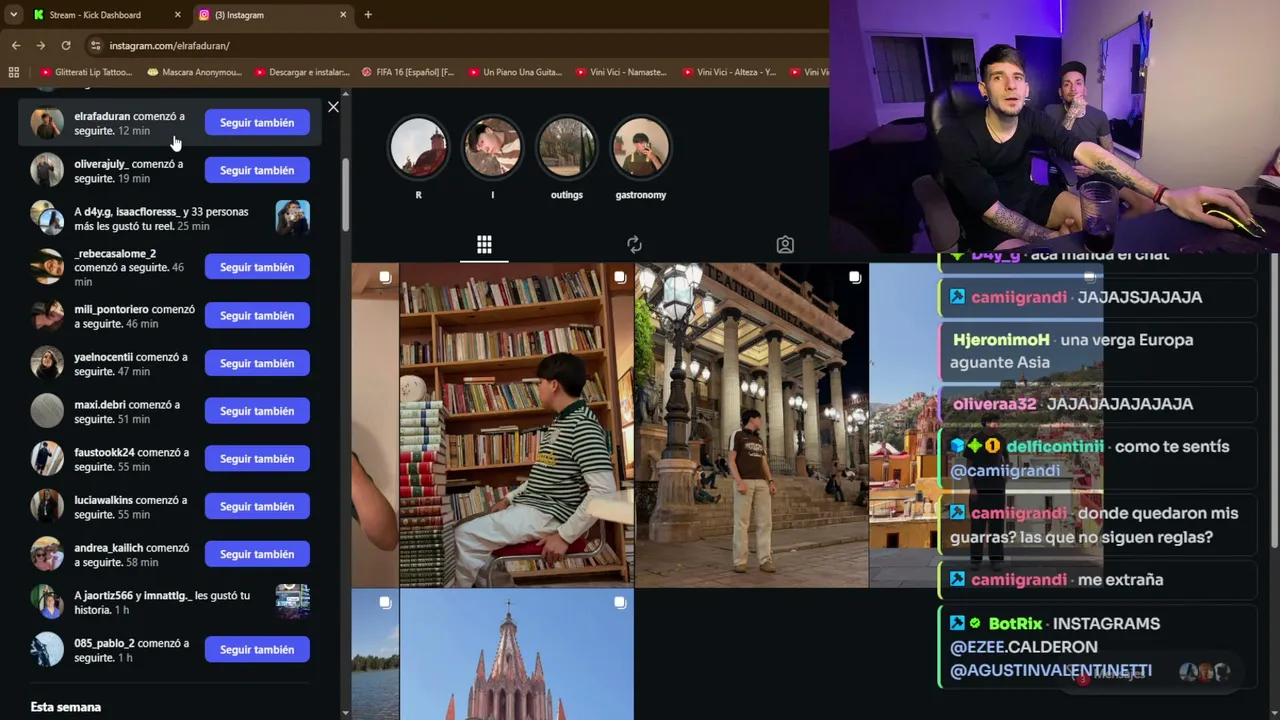Click the notifications panel scrollbar
Screen dimensions: 1280x720
click(x=346, y=195)
